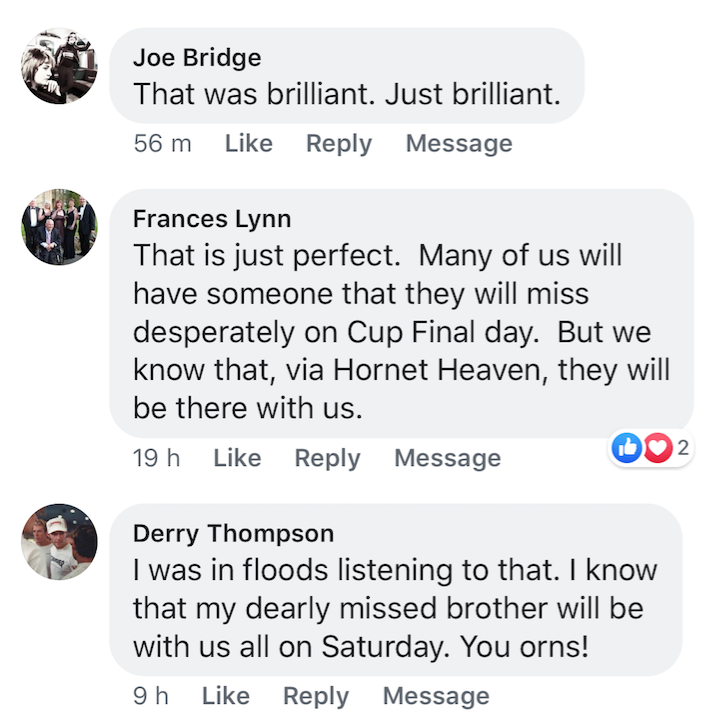
Task: Click the red heart reaction icon
Action: 656,449
